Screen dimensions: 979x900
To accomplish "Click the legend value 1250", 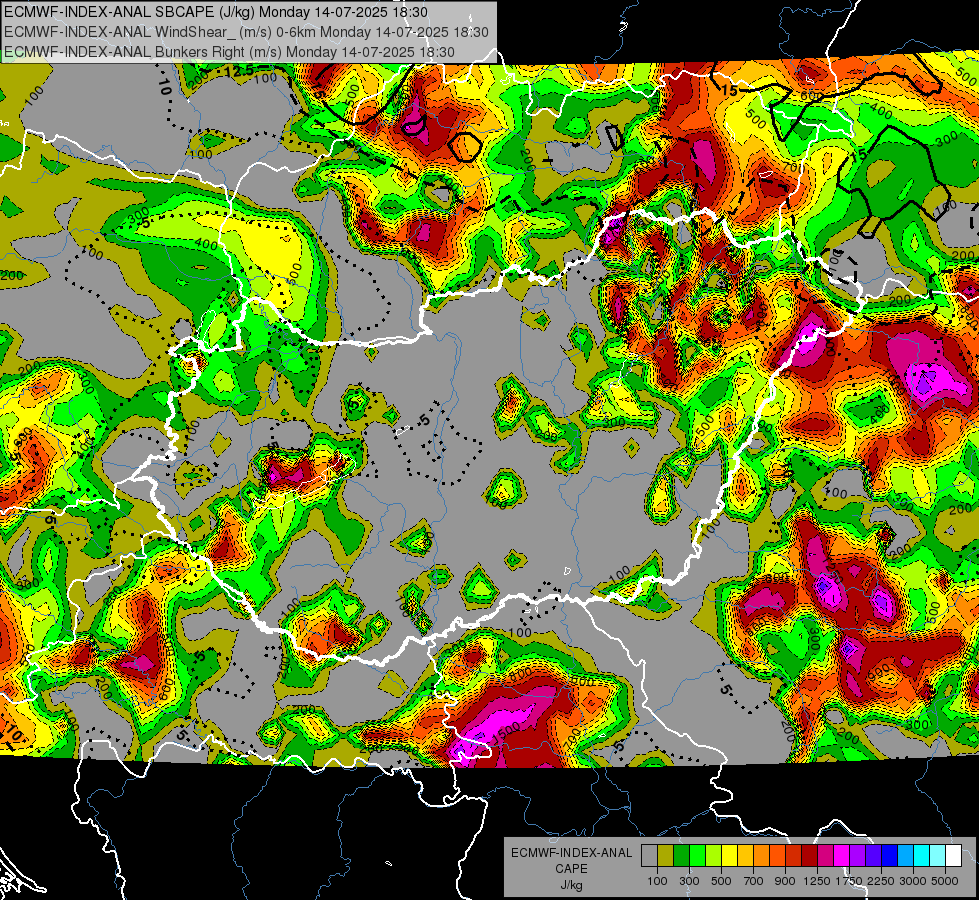I will [817, 881].
